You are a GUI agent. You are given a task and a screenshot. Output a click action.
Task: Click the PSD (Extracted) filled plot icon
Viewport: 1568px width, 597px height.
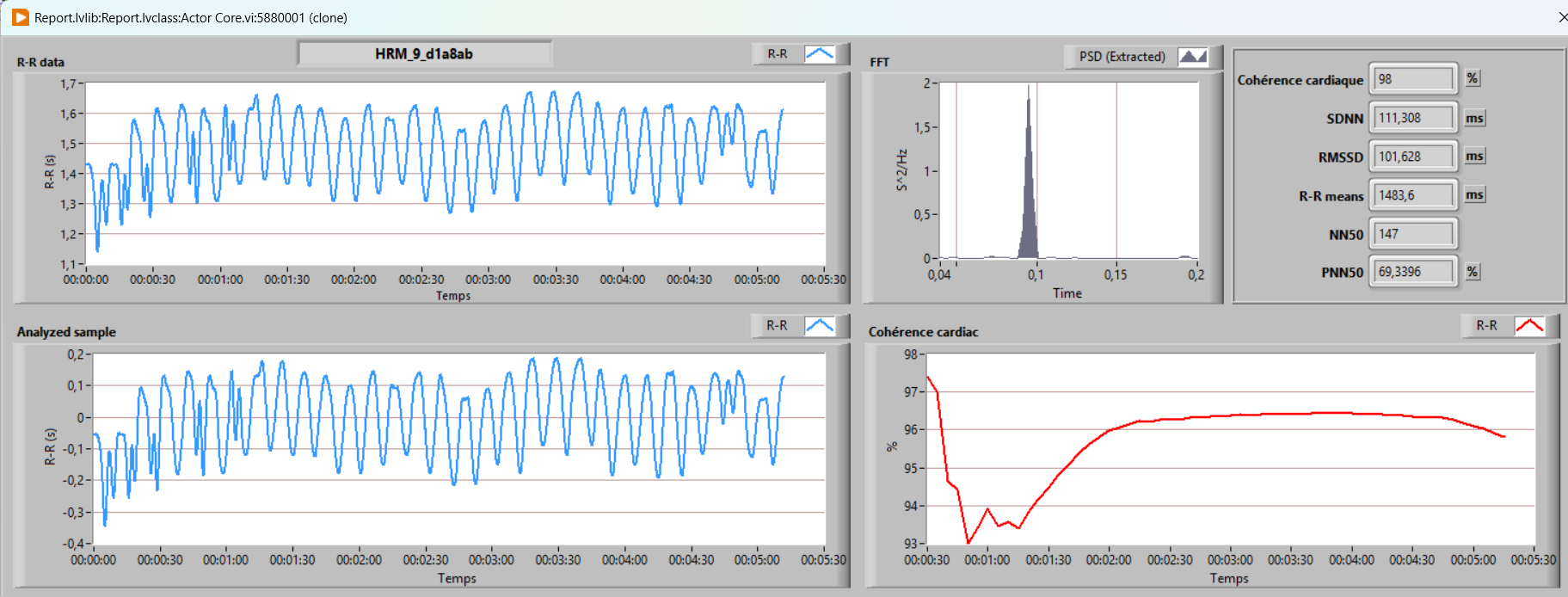pos(1192,57)
